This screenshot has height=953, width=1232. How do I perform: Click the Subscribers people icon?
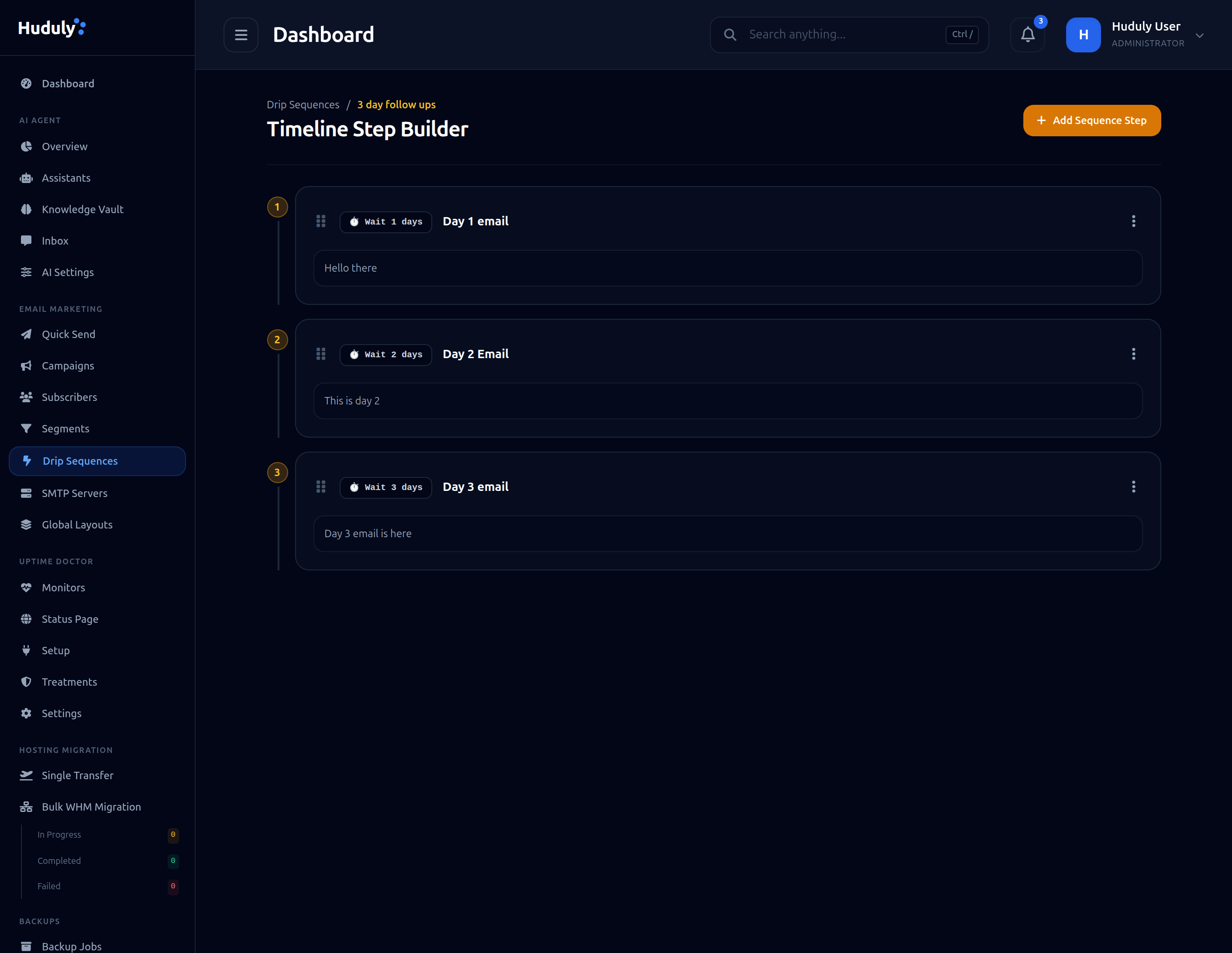point(26,397)
